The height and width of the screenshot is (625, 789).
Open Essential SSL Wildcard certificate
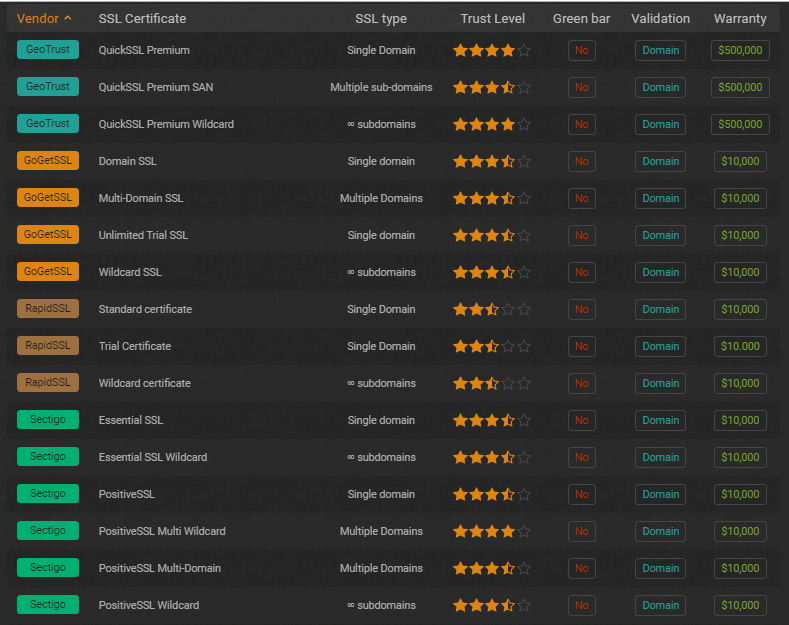click(153, 457)
